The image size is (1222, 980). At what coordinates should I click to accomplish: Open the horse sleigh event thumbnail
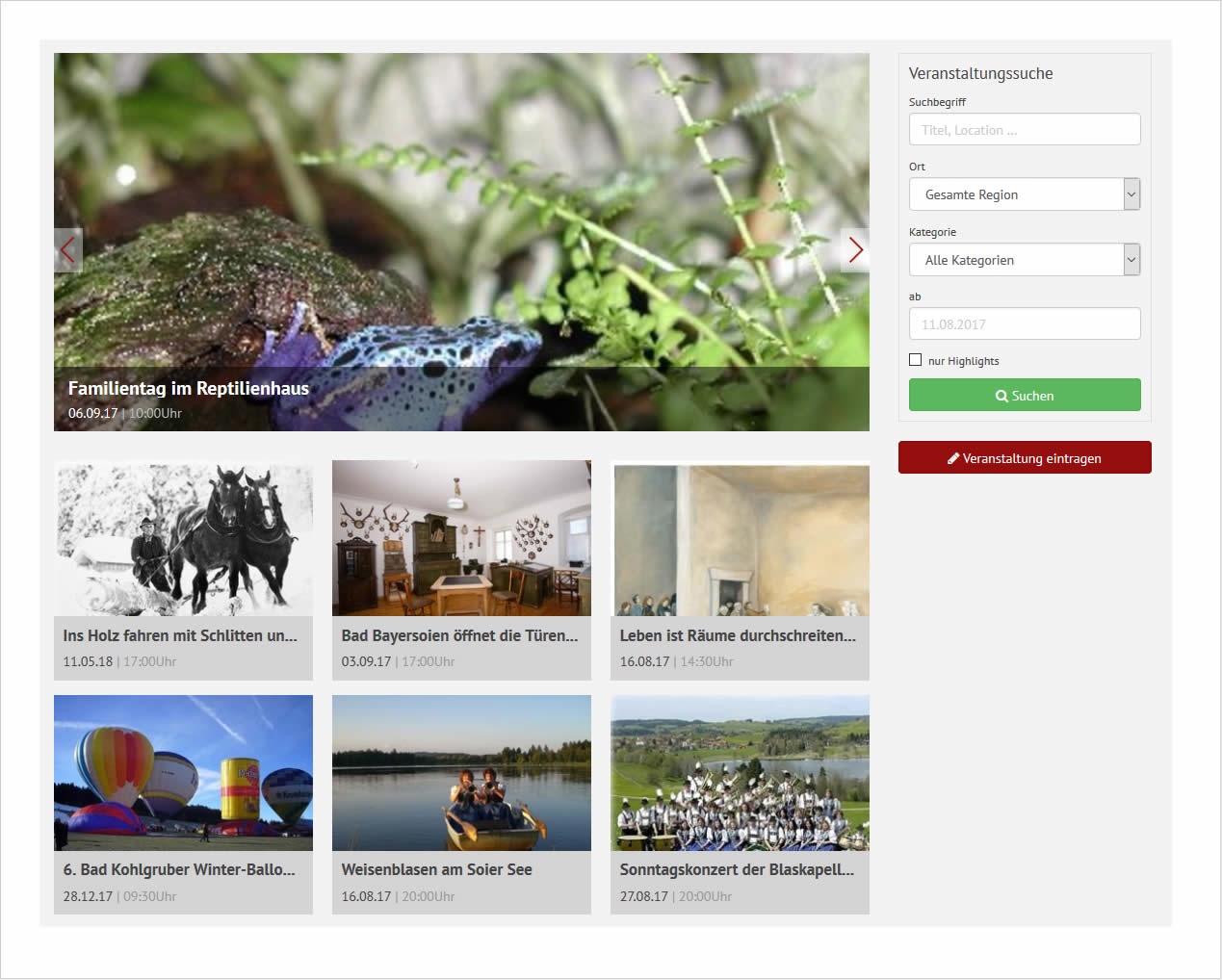183,539
